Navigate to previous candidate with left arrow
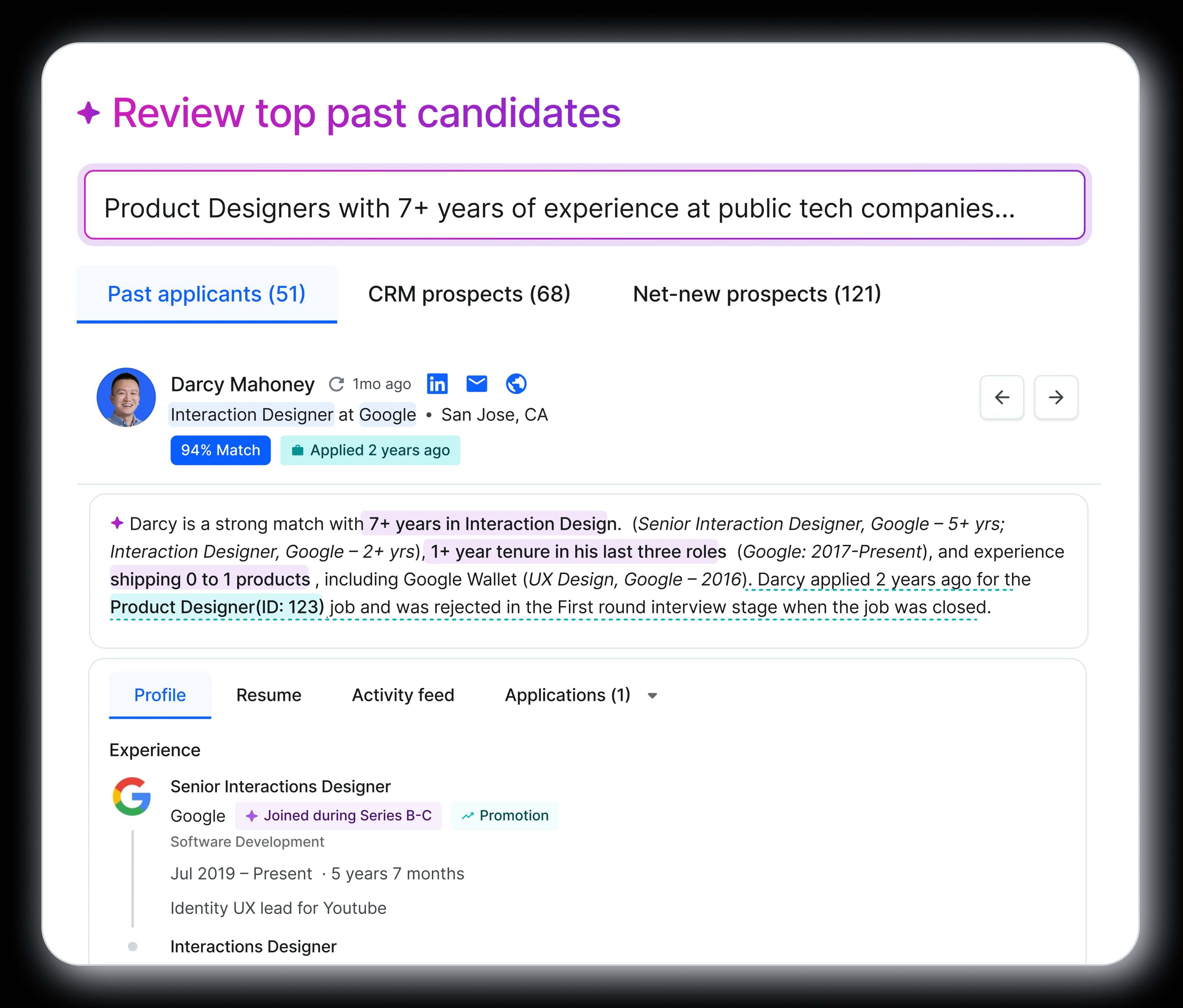The height and width of the screenshot is (1008, 1183). [1002, 398]
